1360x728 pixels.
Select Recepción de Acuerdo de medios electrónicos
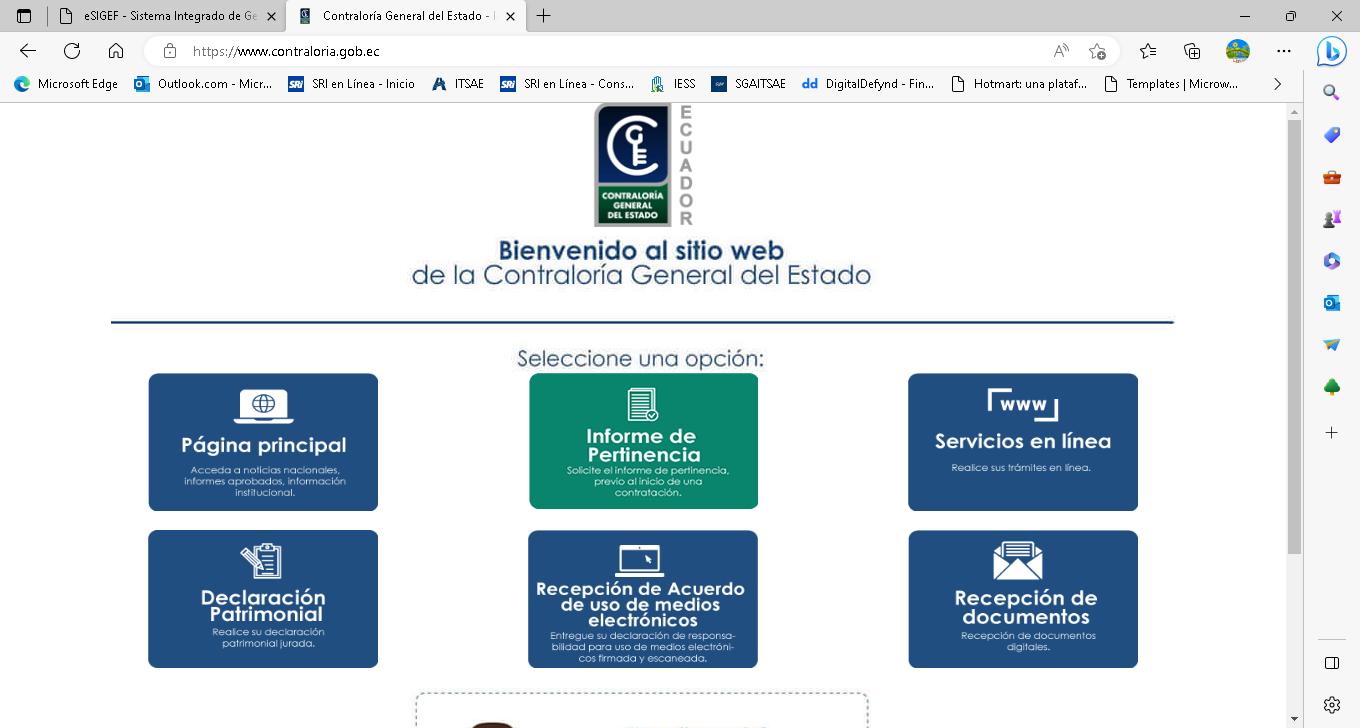tap(642, 598)
